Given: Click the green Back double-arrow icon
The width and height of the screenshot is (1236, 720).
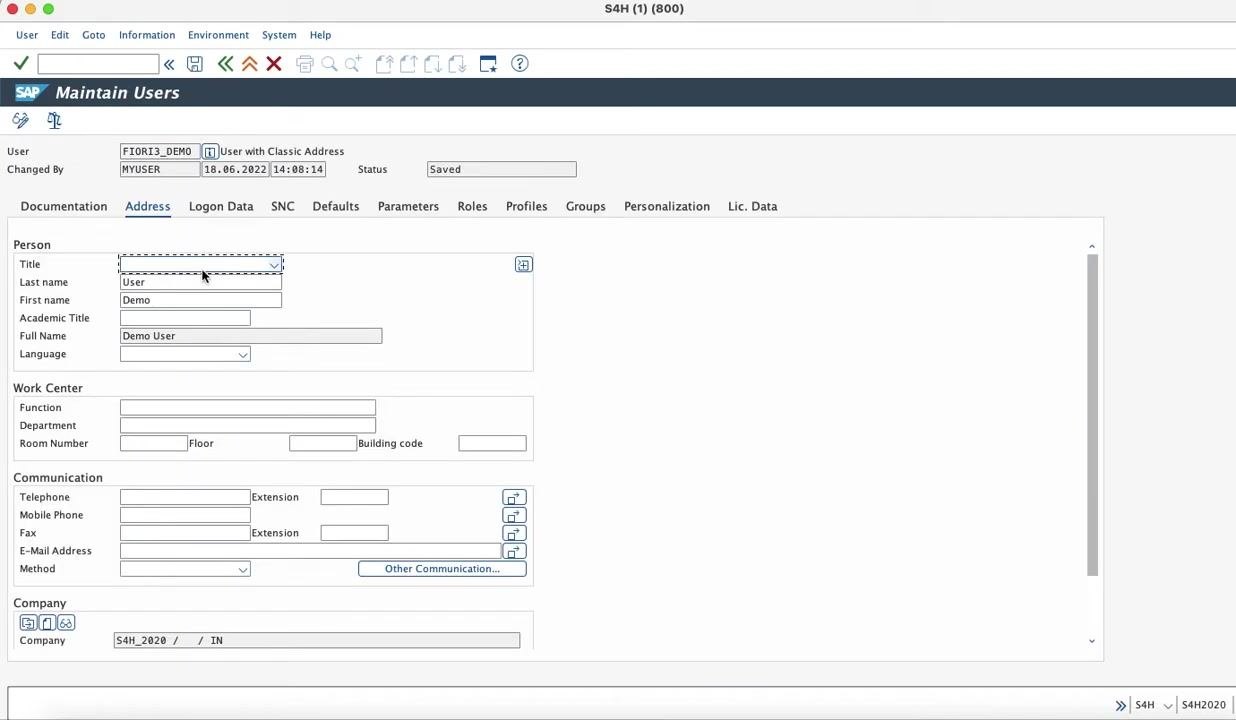Looking at the screenshot, I should [225, 64].
